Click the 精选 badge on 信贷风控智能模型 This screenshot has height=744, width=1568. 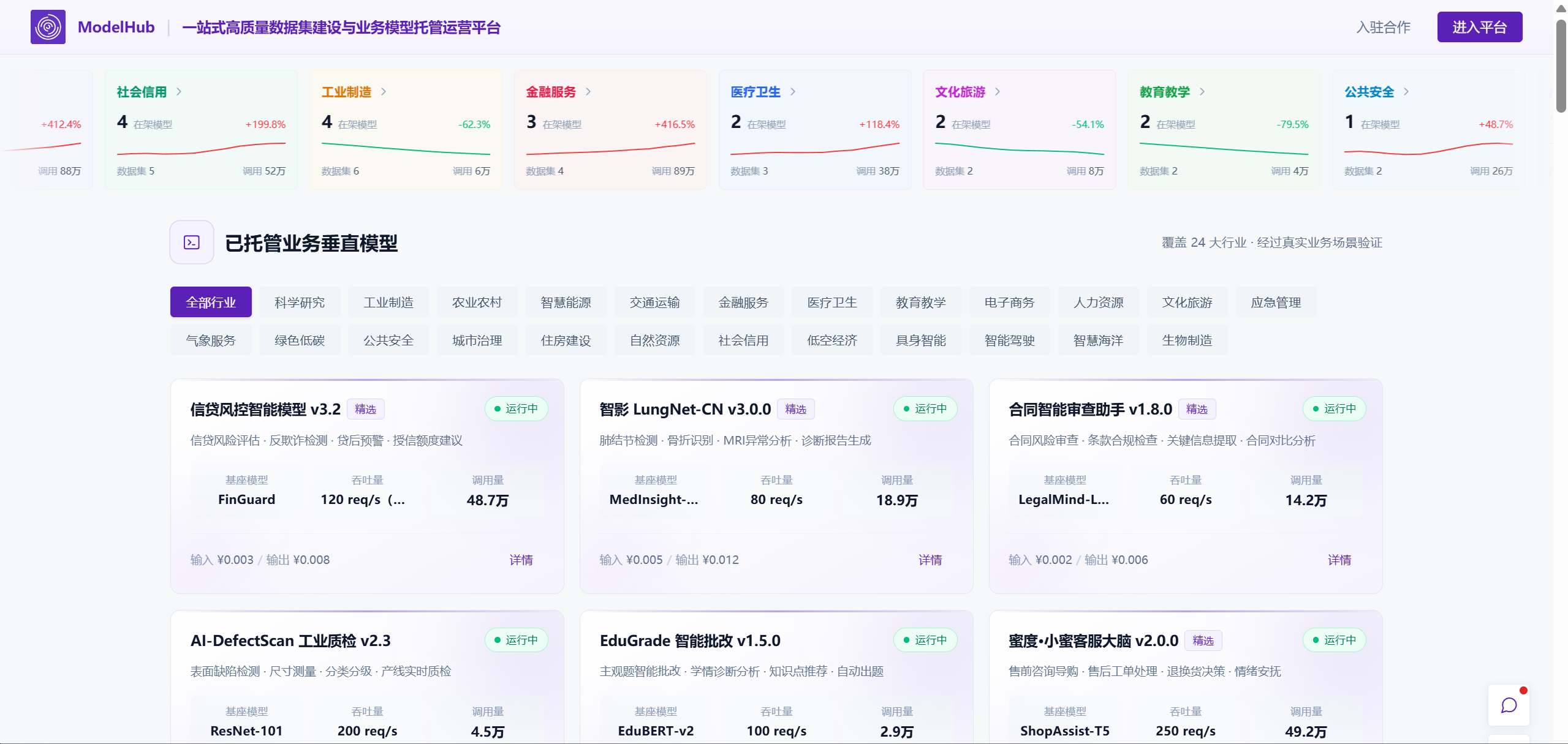pyautogui.click(x=366, y=409)
